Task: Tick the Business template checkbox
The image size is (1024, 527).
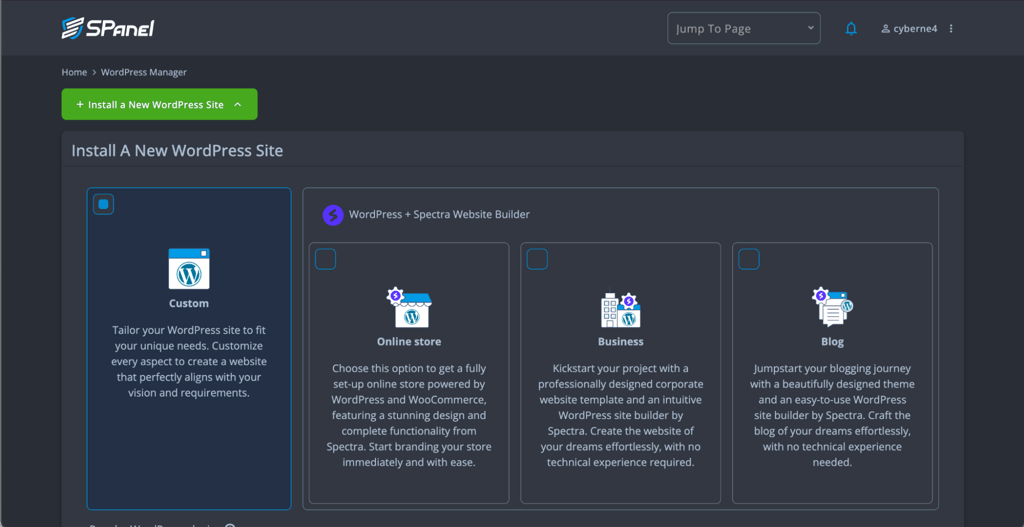Action: click(x=537, y=259)
